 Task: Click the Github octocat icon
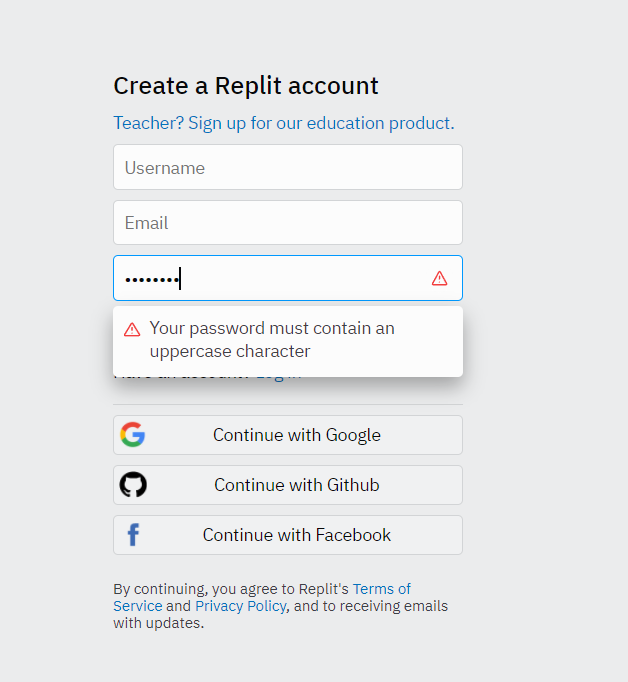(x=133, y=485)
